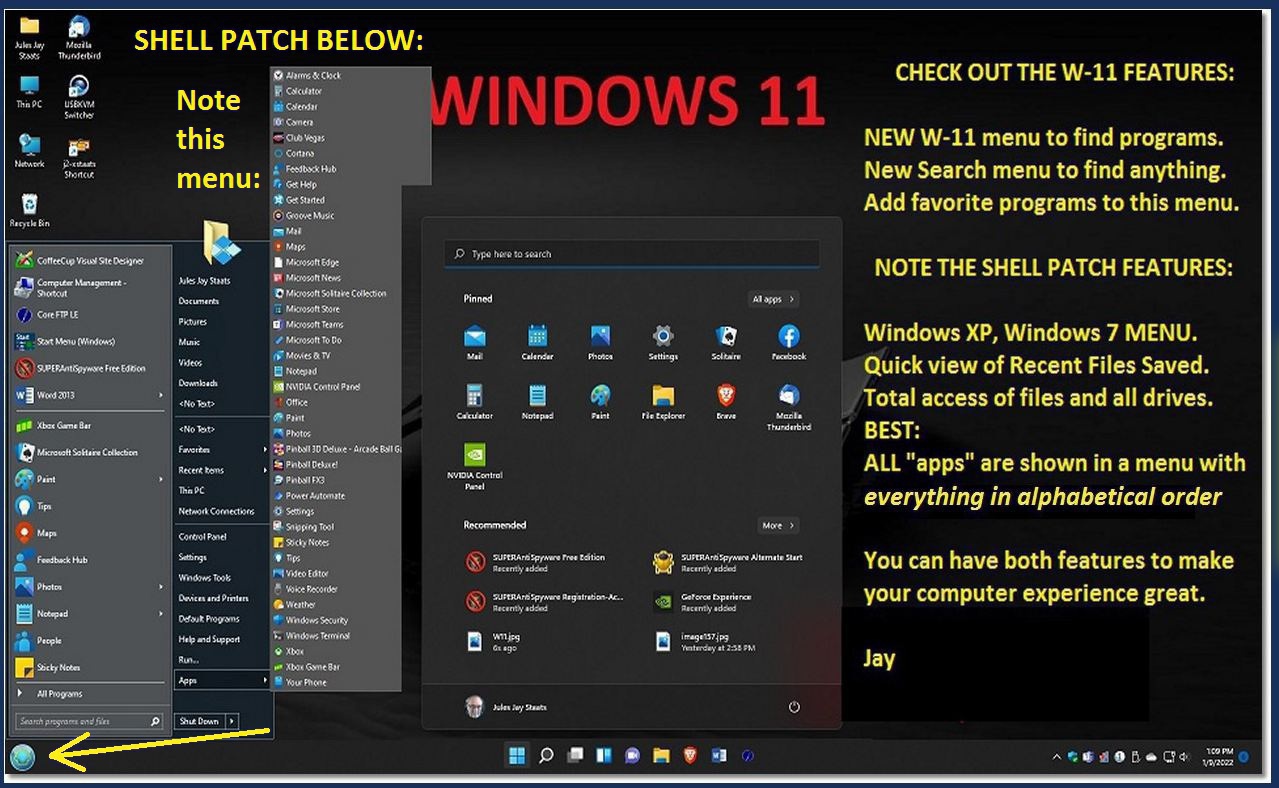Open NVIDIA Control Panel pinned tile
Image resolution: width=1279 pixels, height=788 pixels.
[474, 466]
